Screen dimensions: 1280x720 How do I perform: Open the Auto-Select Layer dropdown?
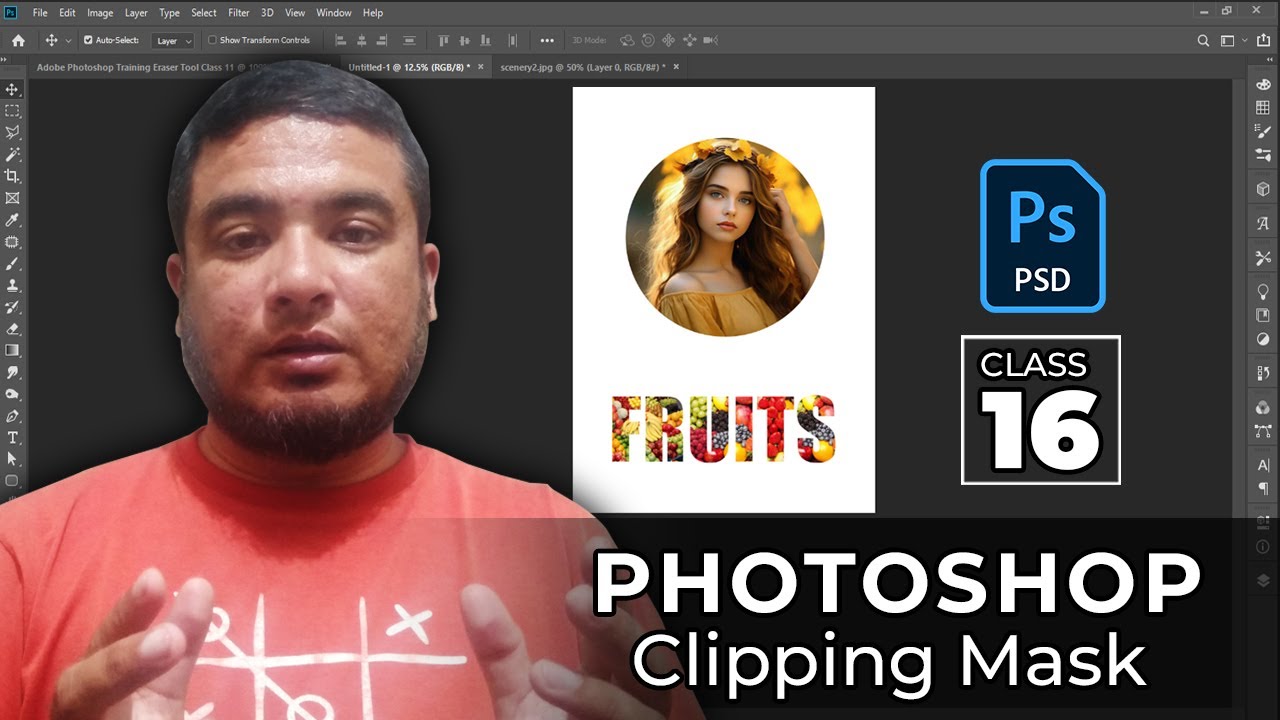tap(173, 41)
